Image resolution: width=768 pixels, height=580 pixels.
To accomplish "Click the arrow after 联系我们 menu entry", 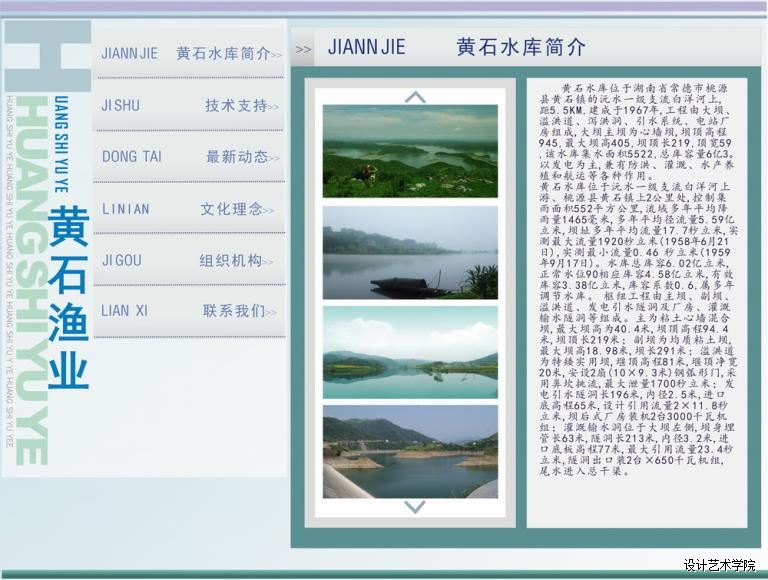I will click(273, 313).
